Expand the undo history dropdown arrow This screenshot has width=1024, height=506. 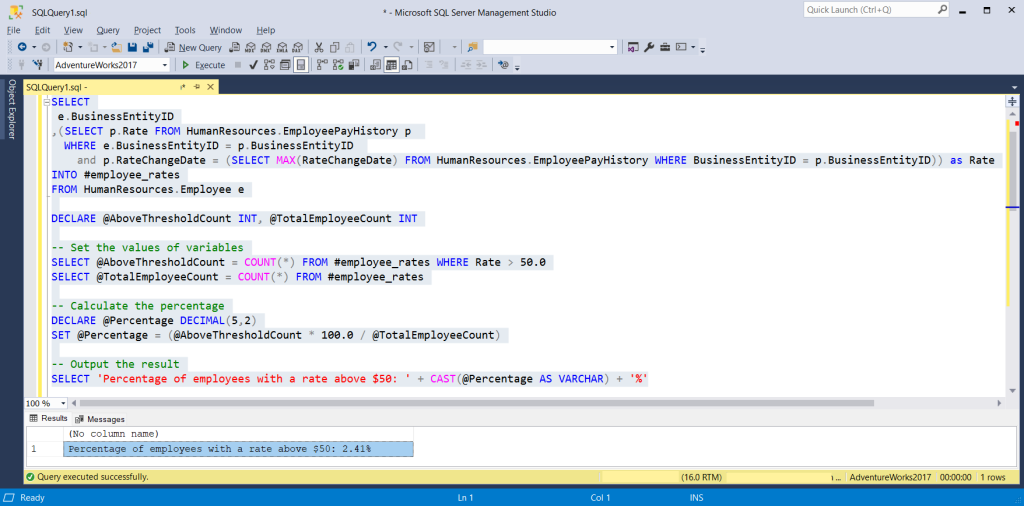point(385,47)
